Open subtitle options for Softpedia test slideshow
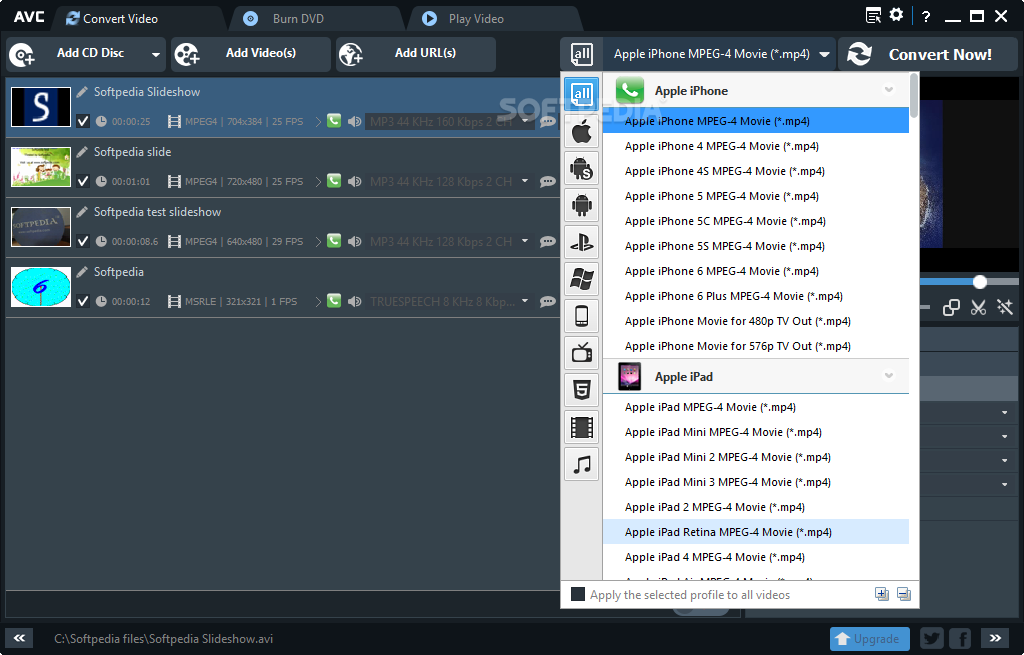The height and width of the screenshot is (655, 1024). click(547, 242)
